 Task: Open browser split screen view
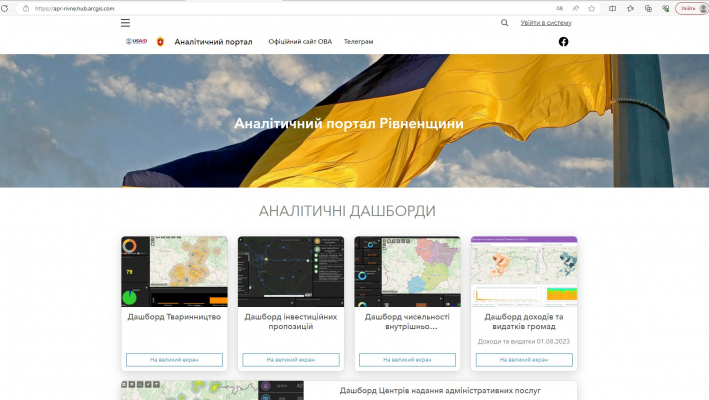pyautogui.click(x=613, y=8)
